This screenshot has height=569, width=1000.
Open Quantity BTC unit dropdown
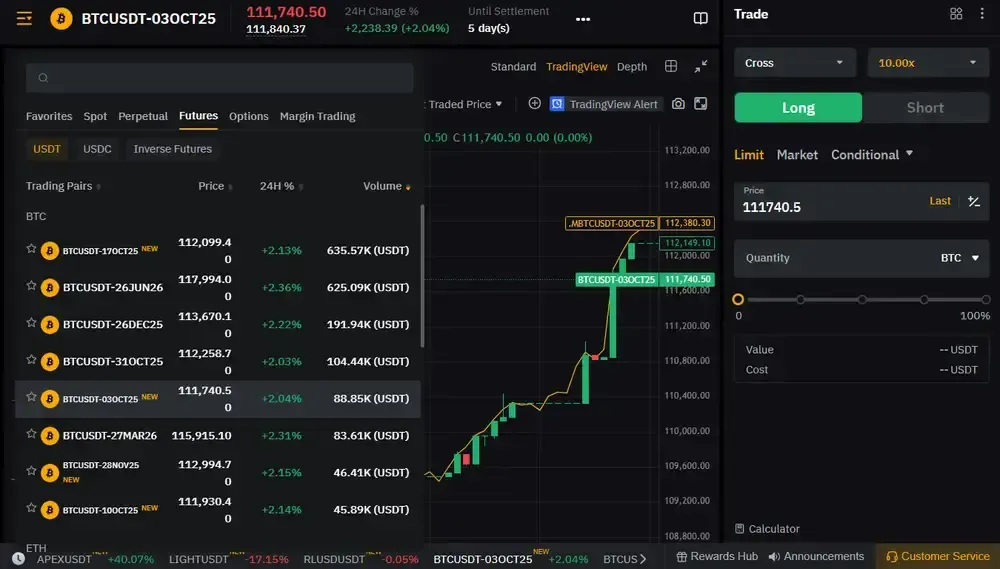pyautogui.click(x=960, y=258)
